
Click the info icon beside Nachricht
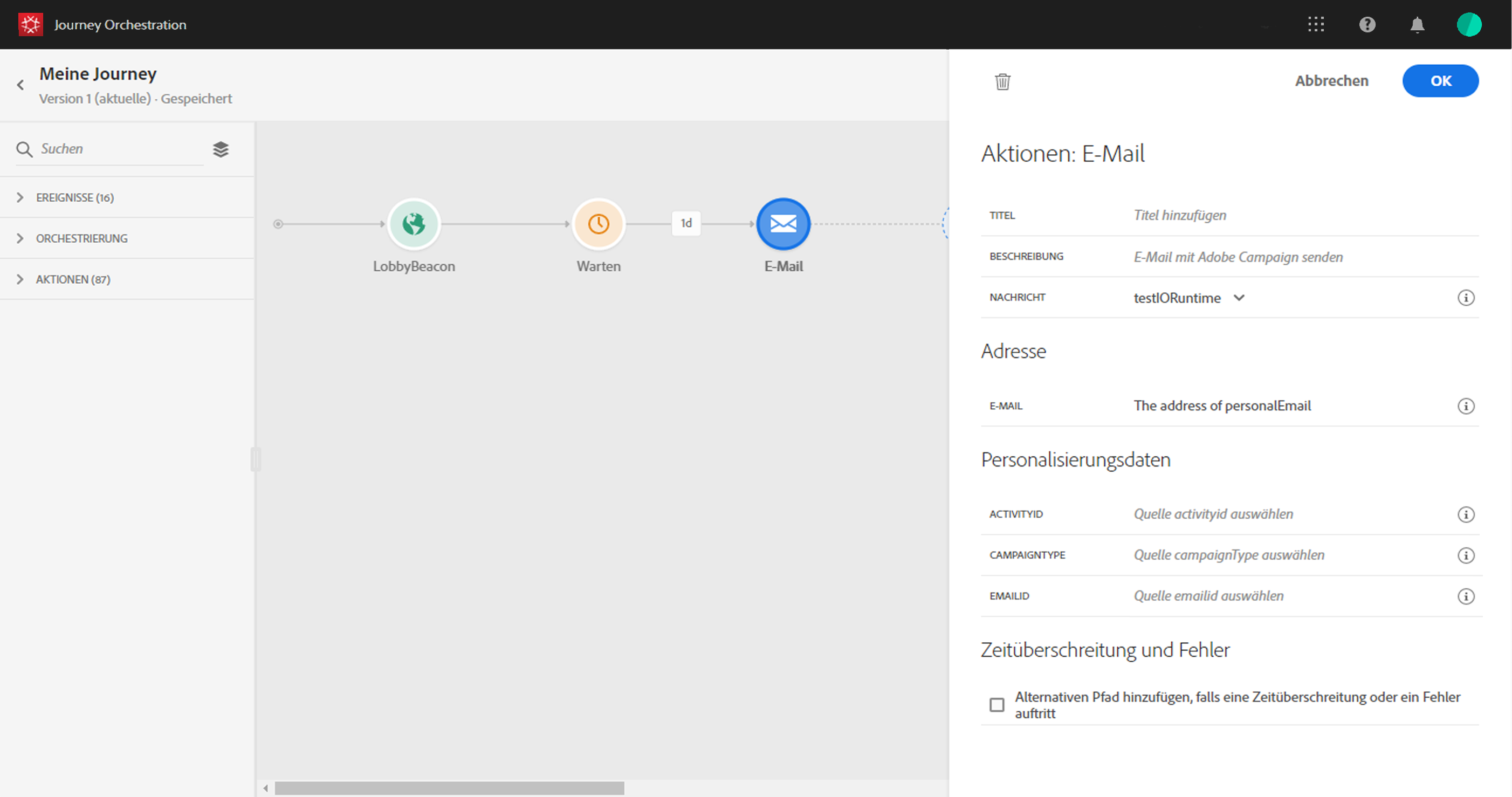tap(1466, 298)
